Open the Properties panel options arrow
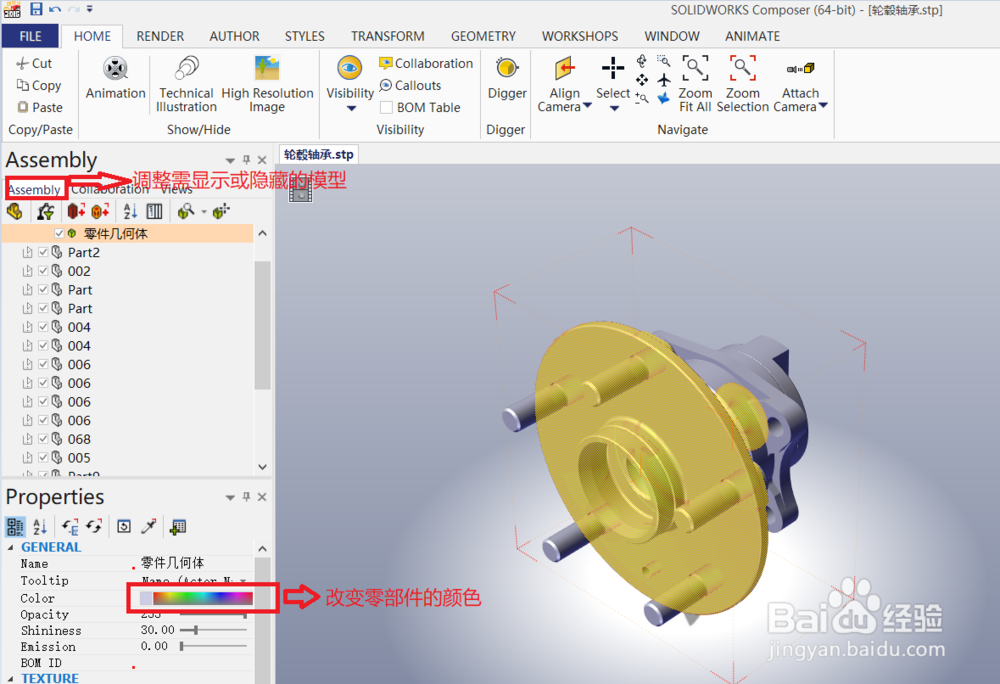The width and height of the screenshot is (1000, 684). 230,497
